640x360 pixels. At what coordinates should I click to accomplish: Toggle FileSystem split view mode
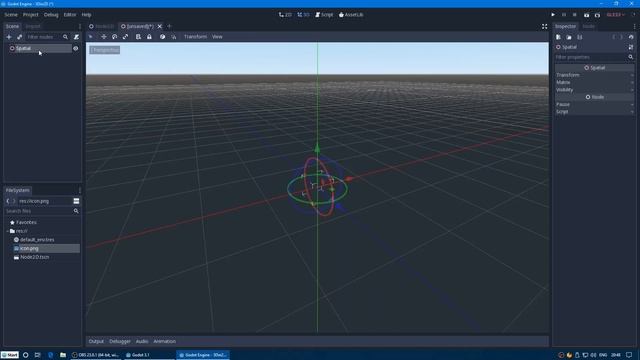pyautogui.click(x=76, y=201)
